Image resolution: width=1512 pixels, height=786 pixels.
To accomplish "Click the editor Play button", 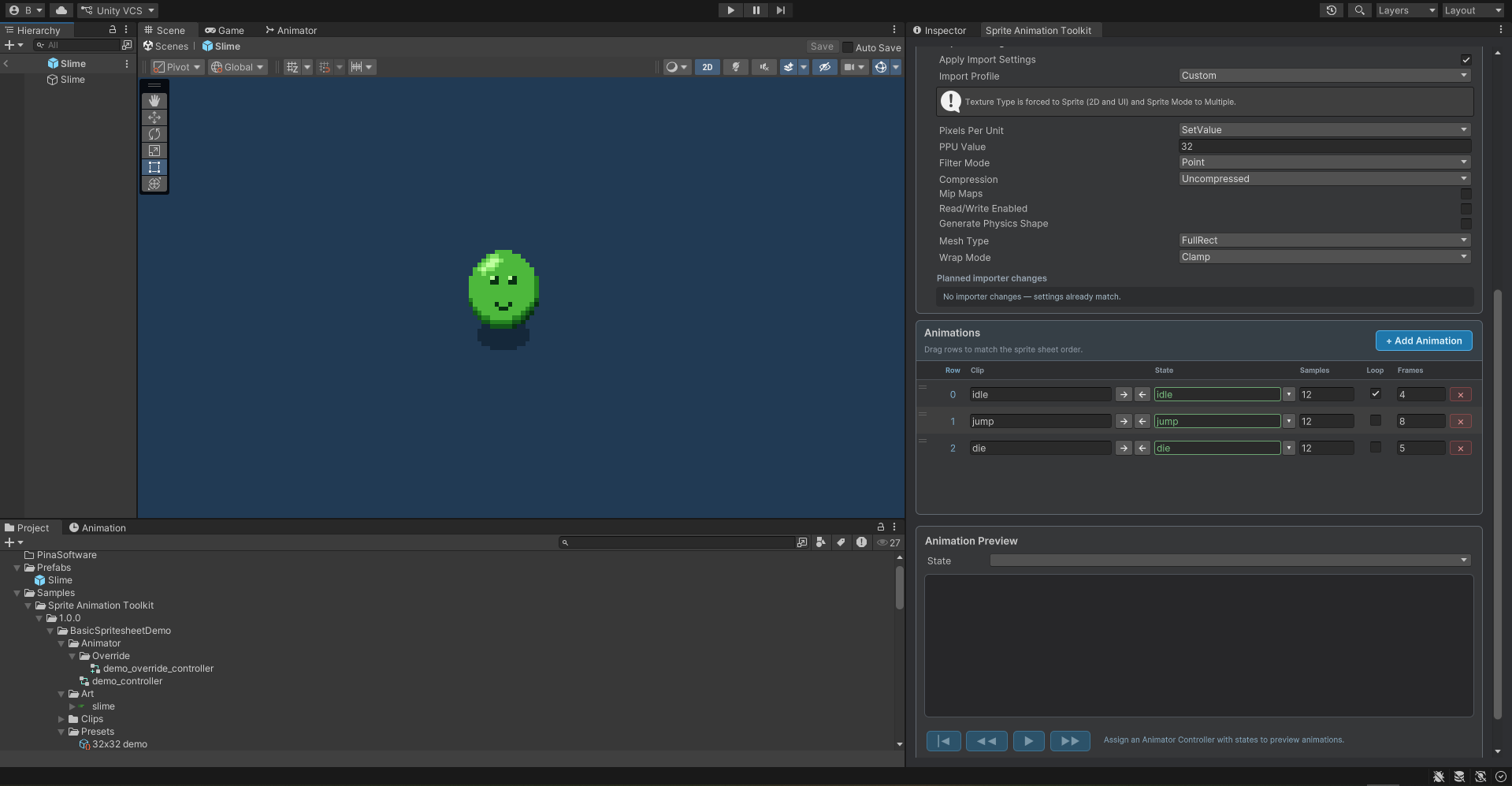I will tap(730, 10).
